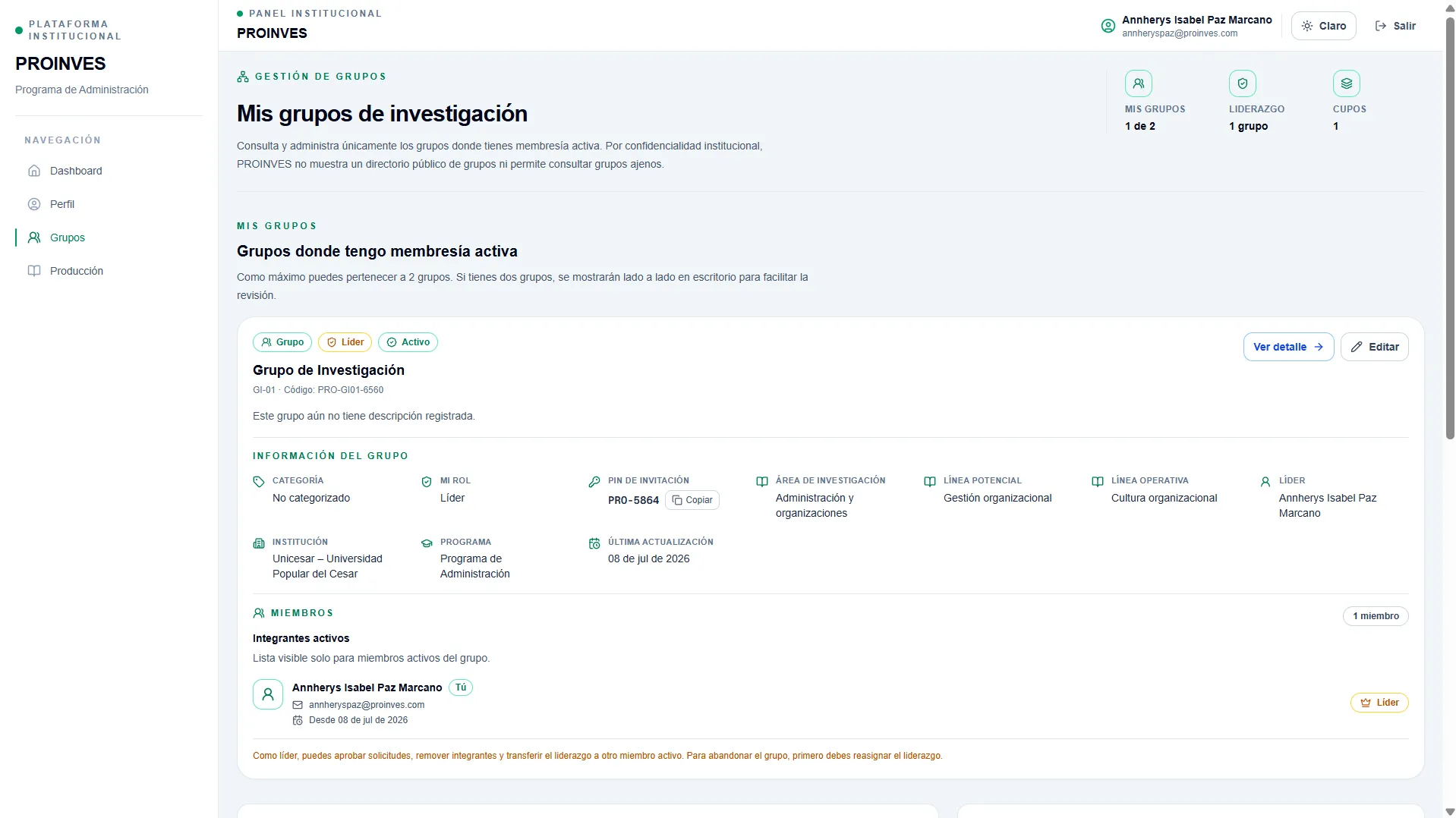
Task: Copy the invitation PIN with Copiar
Action: [692, 500]
